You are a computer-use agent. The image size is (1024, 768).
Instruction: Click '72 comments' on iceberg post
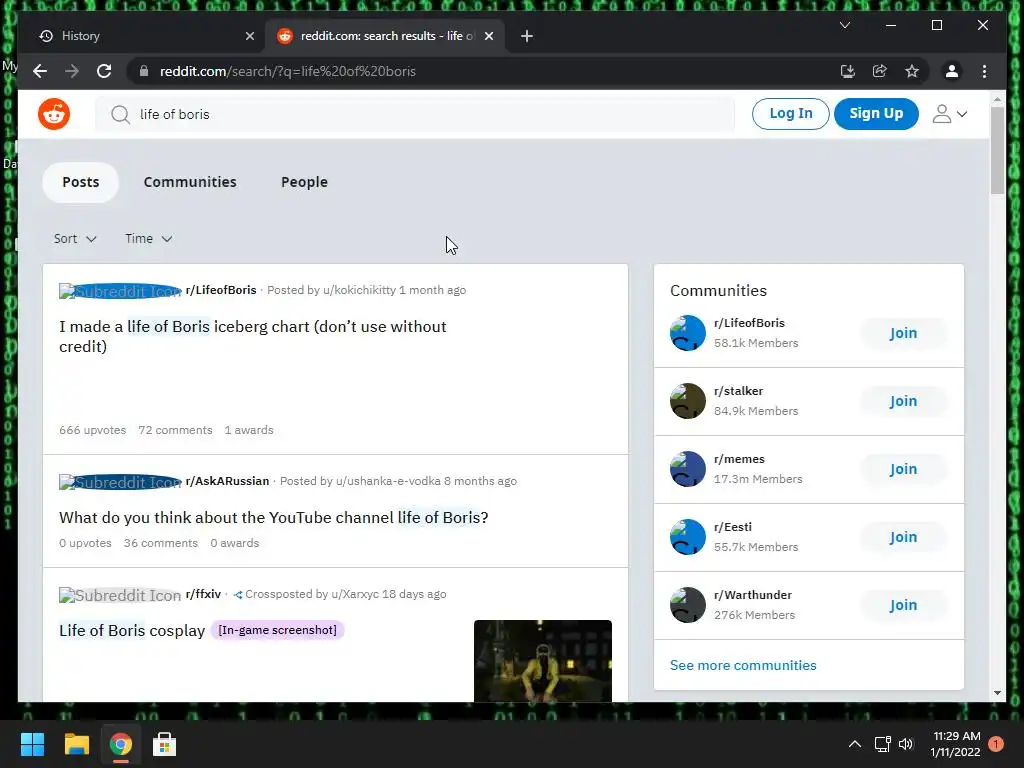(175, 430)
